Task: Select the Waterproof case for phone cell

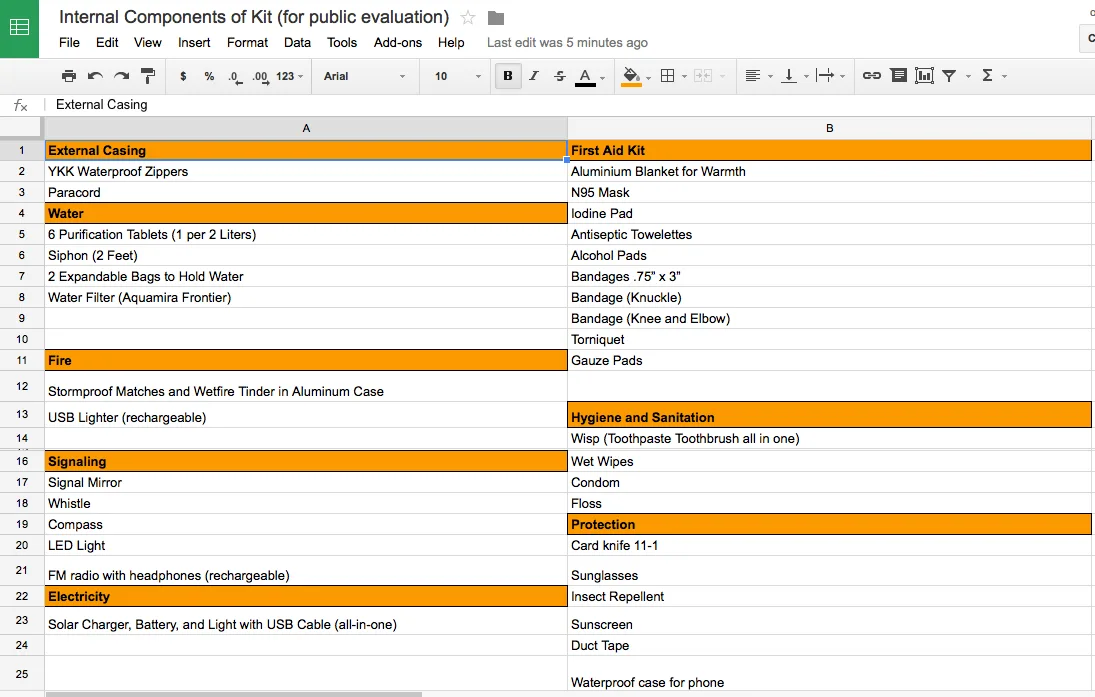Action: tap(830, 673)
